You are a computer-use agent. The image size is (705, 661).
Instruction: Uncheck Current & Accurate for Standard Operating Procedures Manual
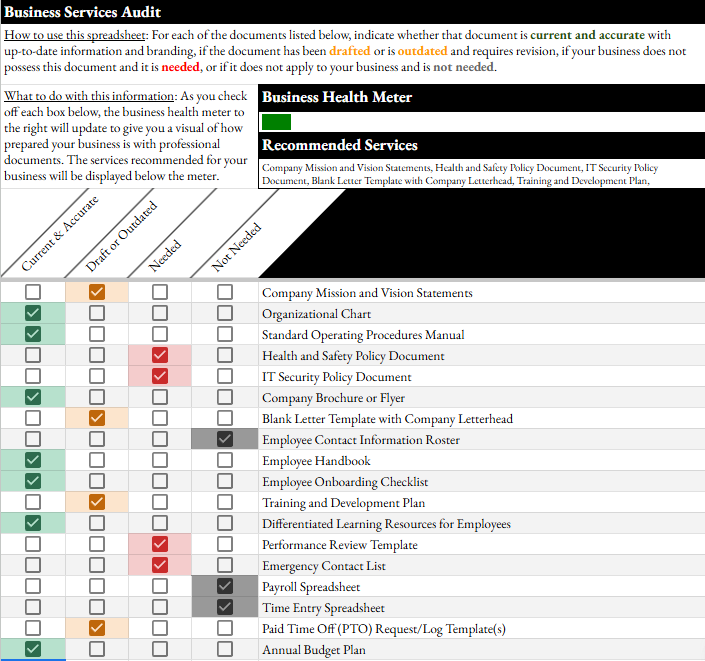point(33,334)
